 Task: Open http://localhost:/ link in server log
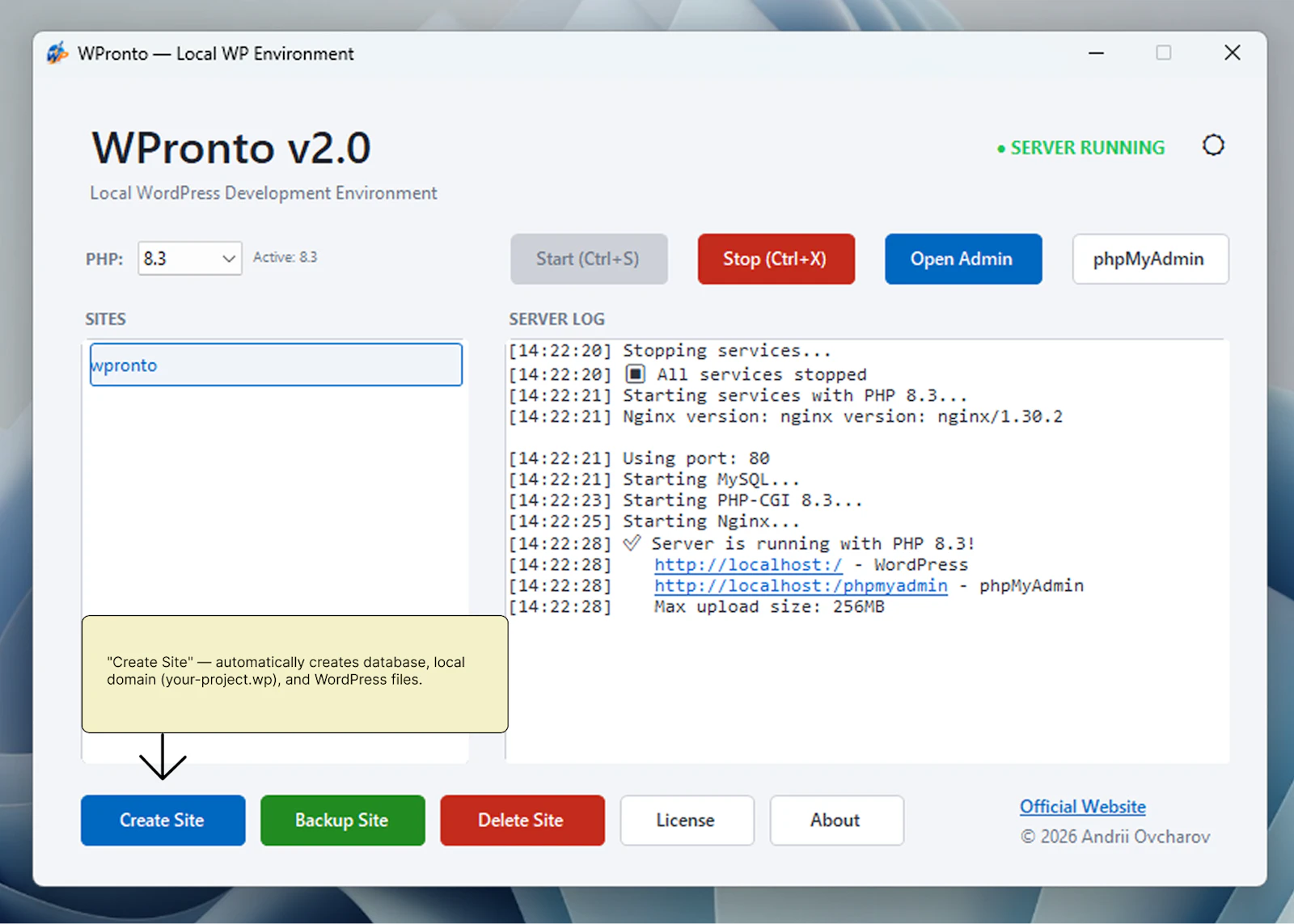coord(748,565)
